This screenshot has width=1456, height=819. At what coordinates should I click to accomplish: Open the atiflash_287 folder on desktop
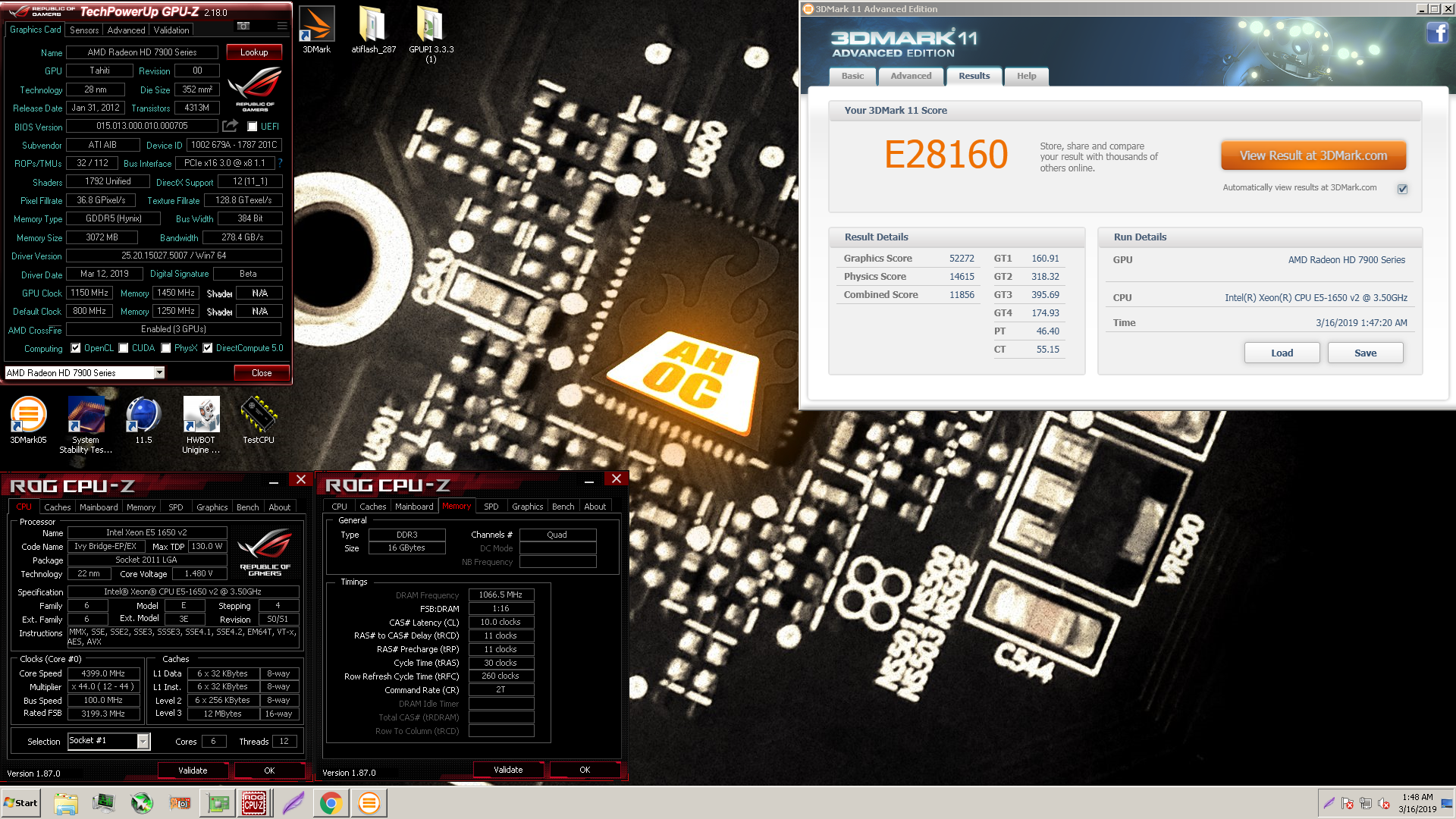373,30
